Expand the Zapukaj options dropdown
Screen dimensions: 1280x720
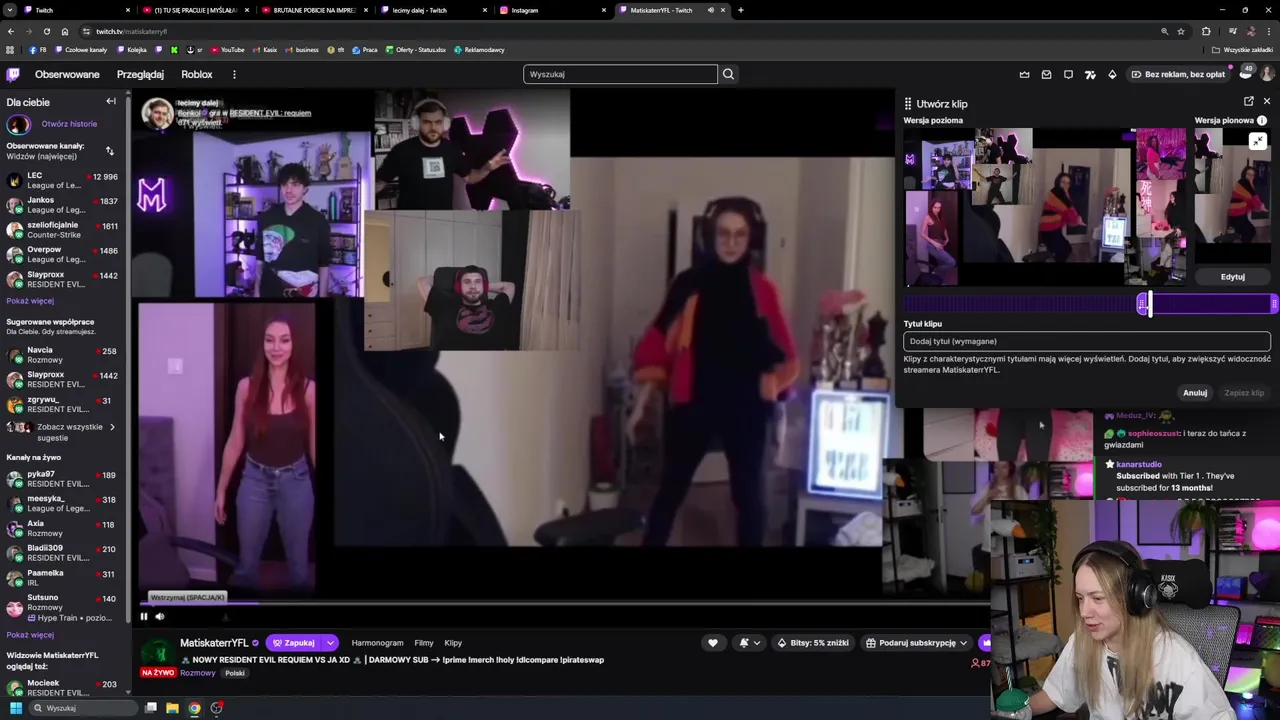point(330,643)
